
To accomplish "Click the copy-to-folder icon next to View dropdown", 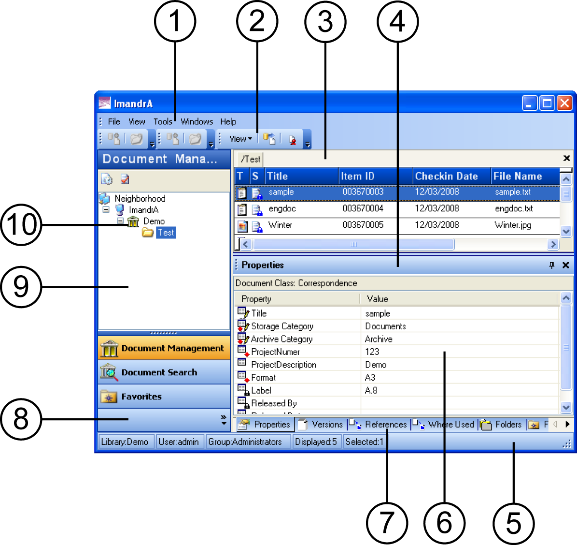I will (x=269, y=139).
